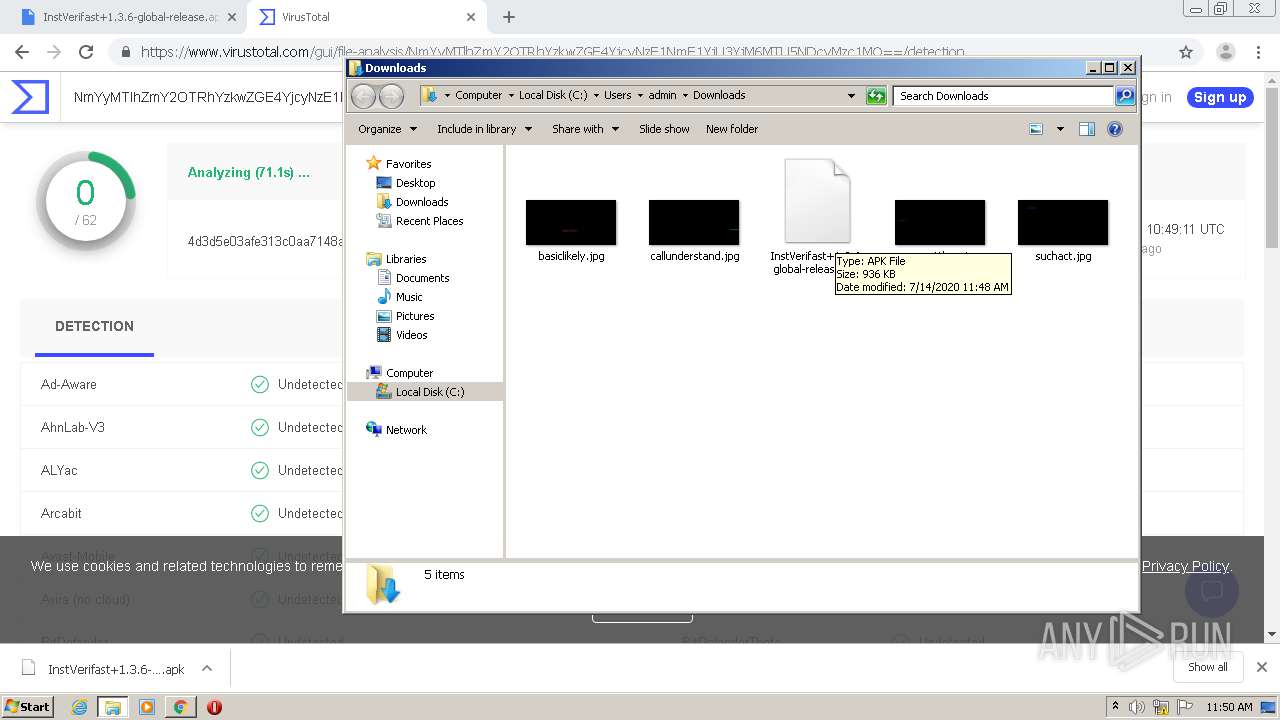Switch to the InstVerifast browser tab
1280x720 pixels.
(128, 17)
